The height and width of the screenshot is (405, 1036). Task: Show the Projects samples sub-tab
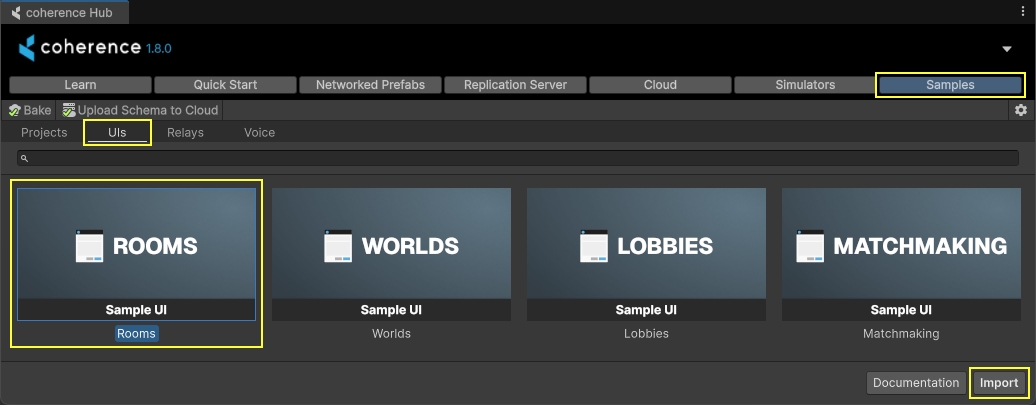(x=44, y=133)
